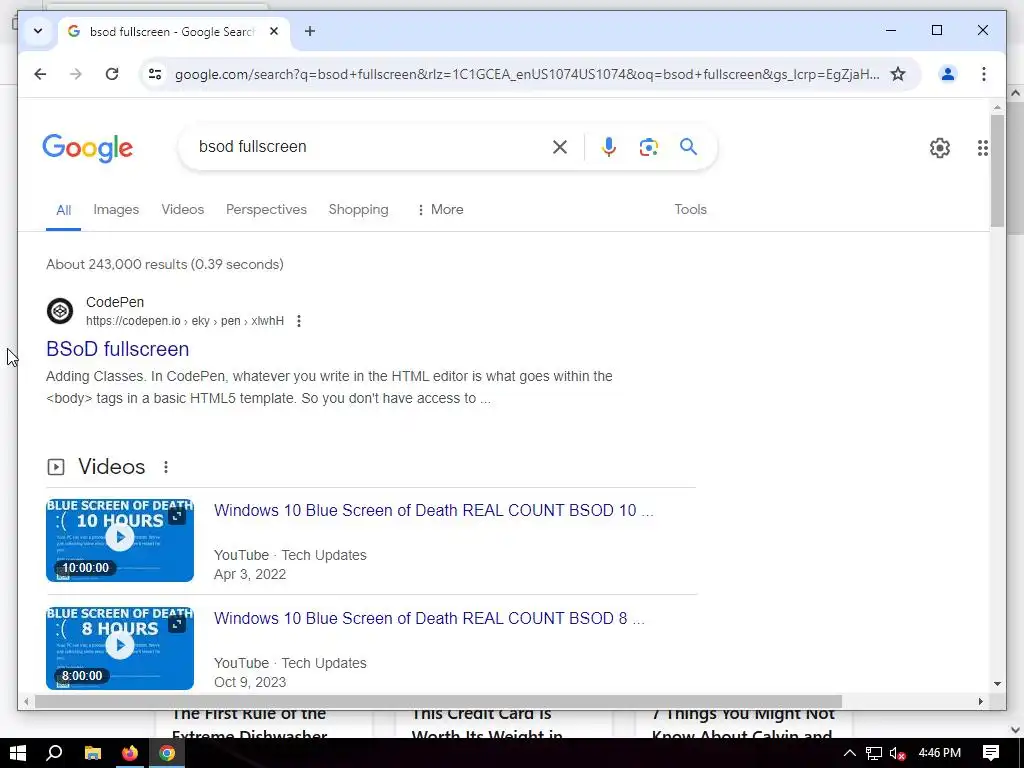Screen dimensions: 1024x768
Task: Close the bsod fullscreen Google Search tab
Action: tap(274, 31)
